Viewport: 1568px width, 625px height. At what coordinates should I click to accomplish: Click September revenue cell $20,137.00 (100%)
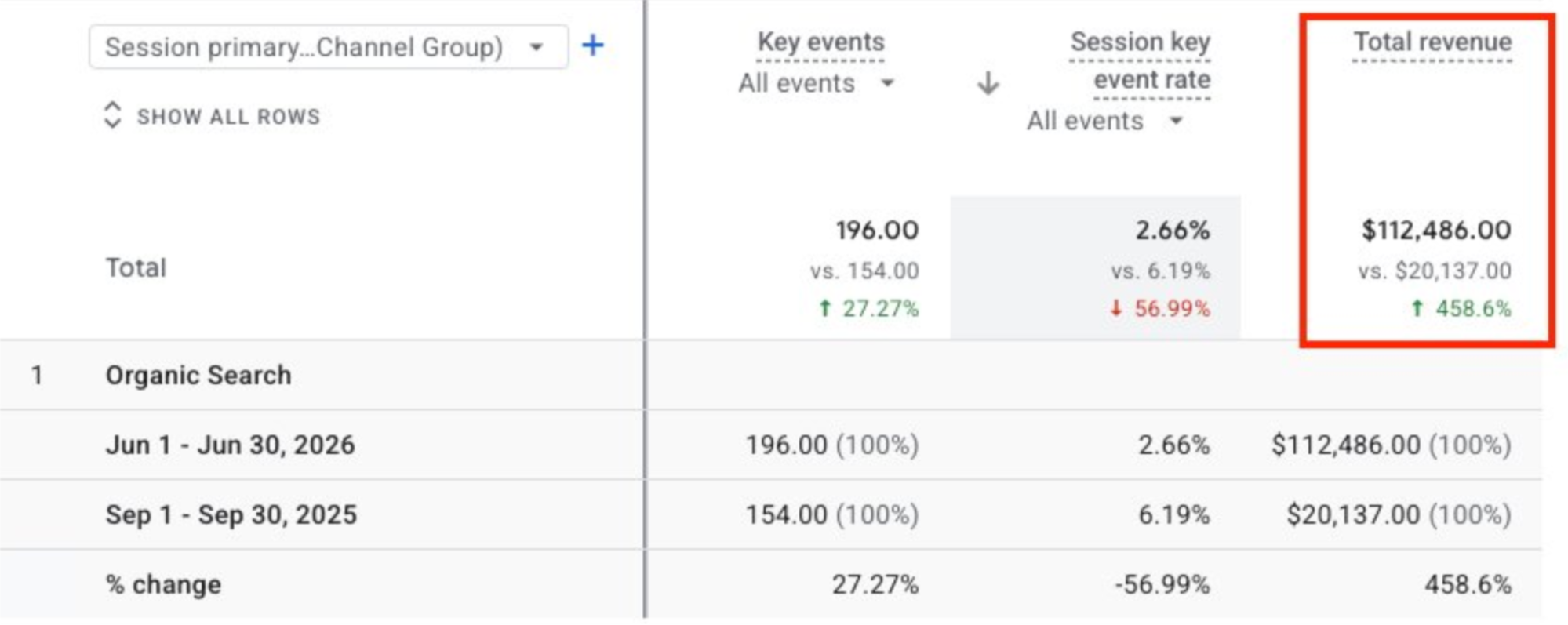1399,514
